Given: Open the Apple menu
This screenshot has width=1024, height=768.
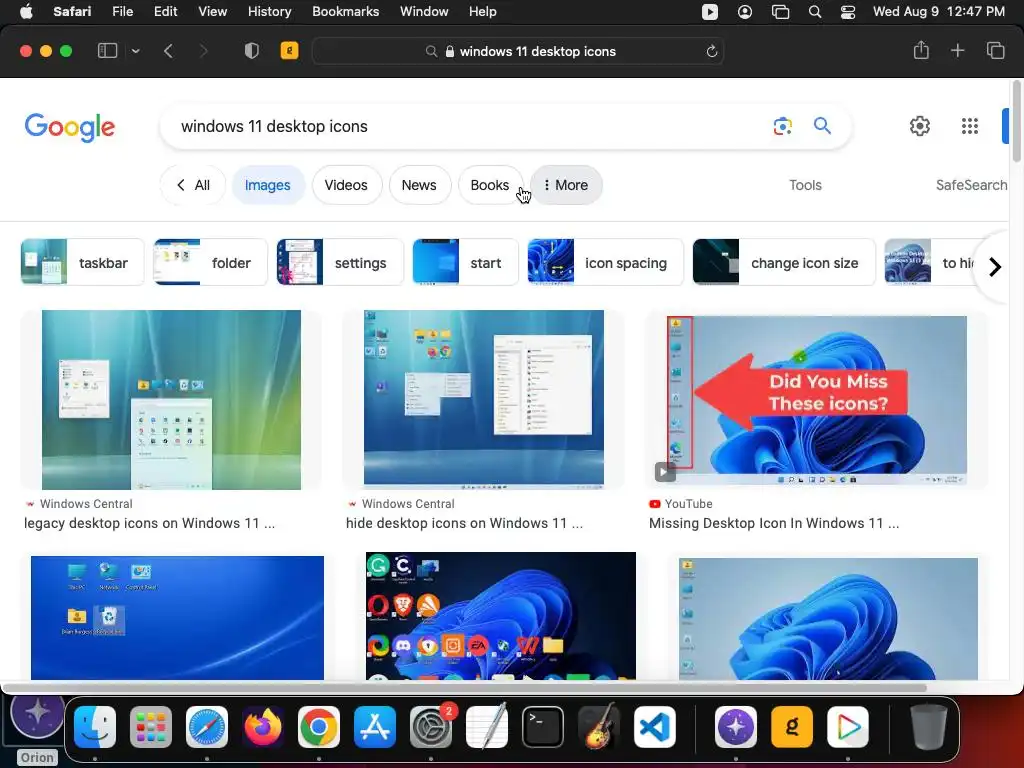Looking at the screenshot, I should (x=25, y=12).
